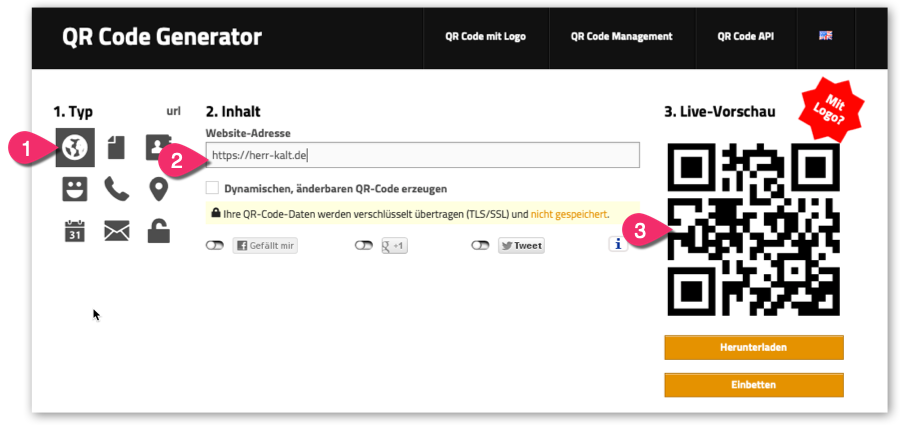This screenshot has width=900, height=425.
Task: Click the blue info icon
Action: pos(618,245)
